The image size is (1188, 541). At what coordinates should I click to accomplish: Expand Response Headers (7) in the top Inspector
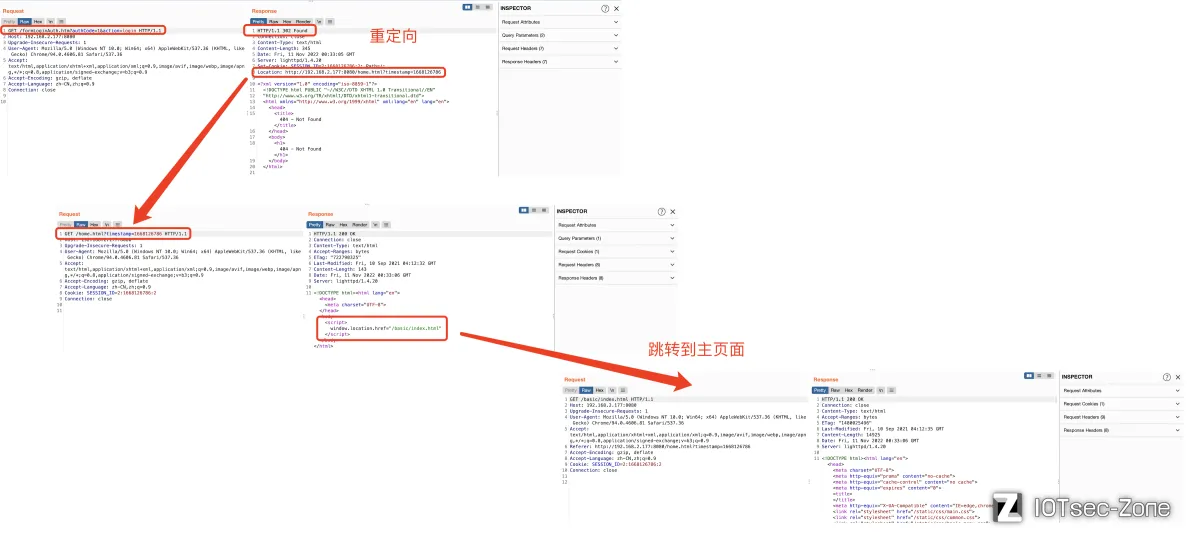559,61
